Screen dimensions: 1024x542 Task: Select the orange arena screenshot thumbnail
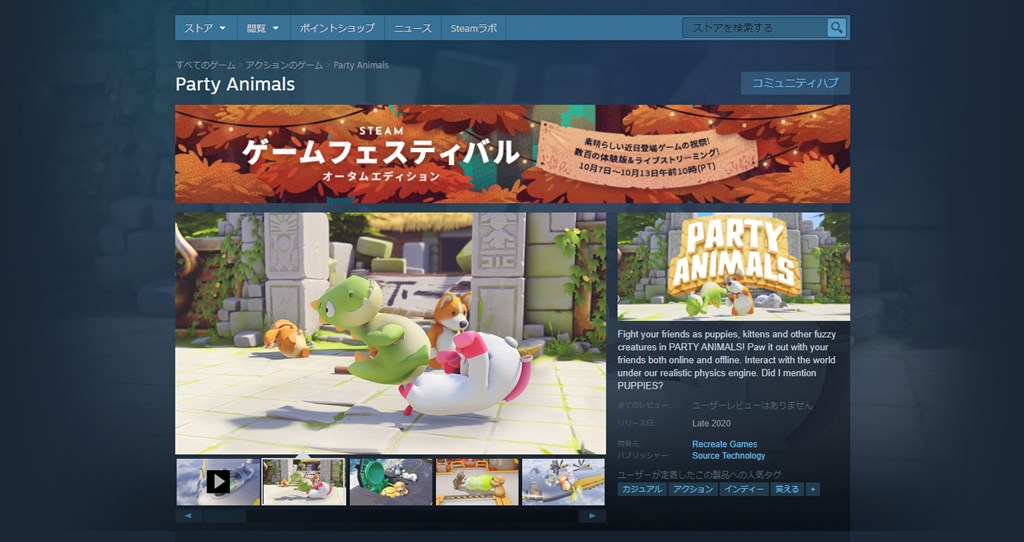coord(477,482)
